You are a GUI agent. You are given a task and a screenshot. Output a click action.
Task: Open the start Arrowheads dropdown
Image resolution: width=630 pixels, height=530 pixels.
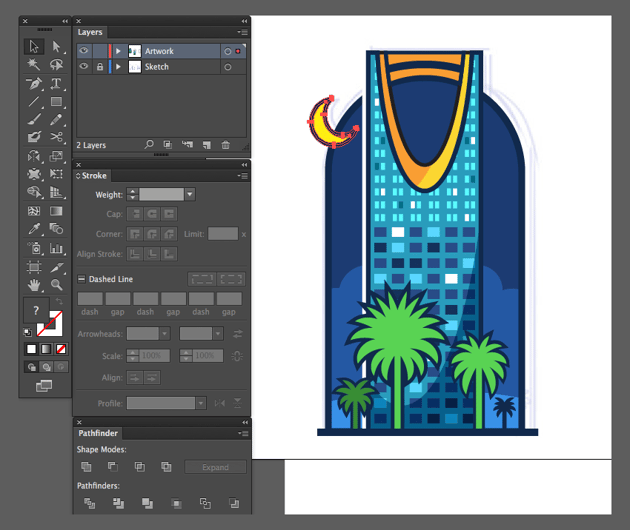(x=164, y=334)
